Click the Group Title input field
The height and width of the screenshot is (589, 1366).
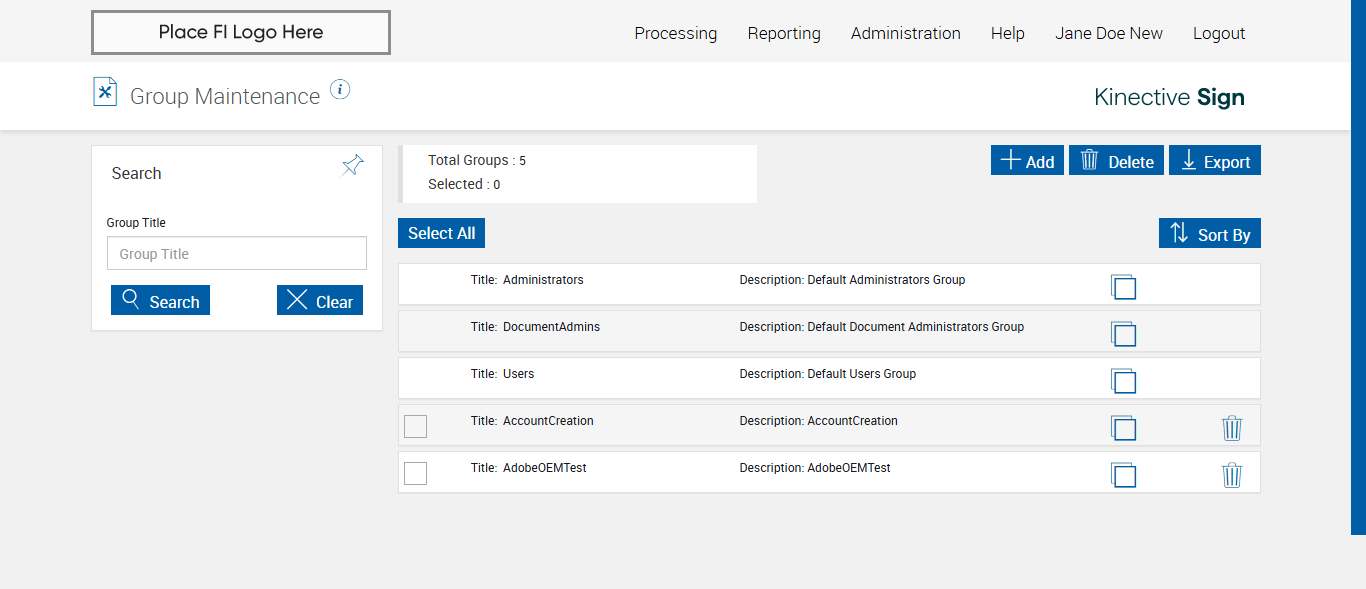pyautogui.click(x=237, y=254)
